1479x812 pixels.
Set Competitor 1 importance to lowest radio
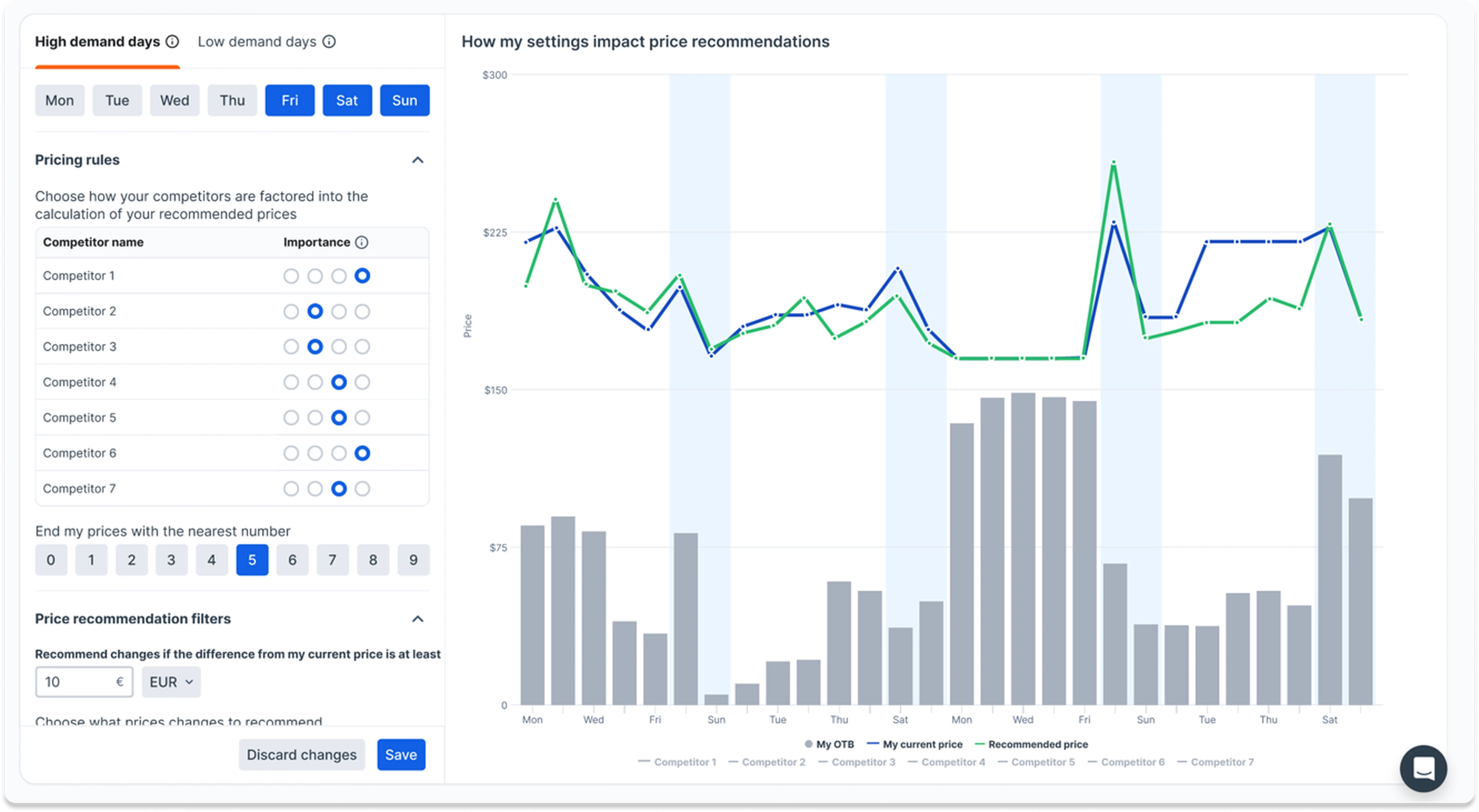[x=291, y=276]
